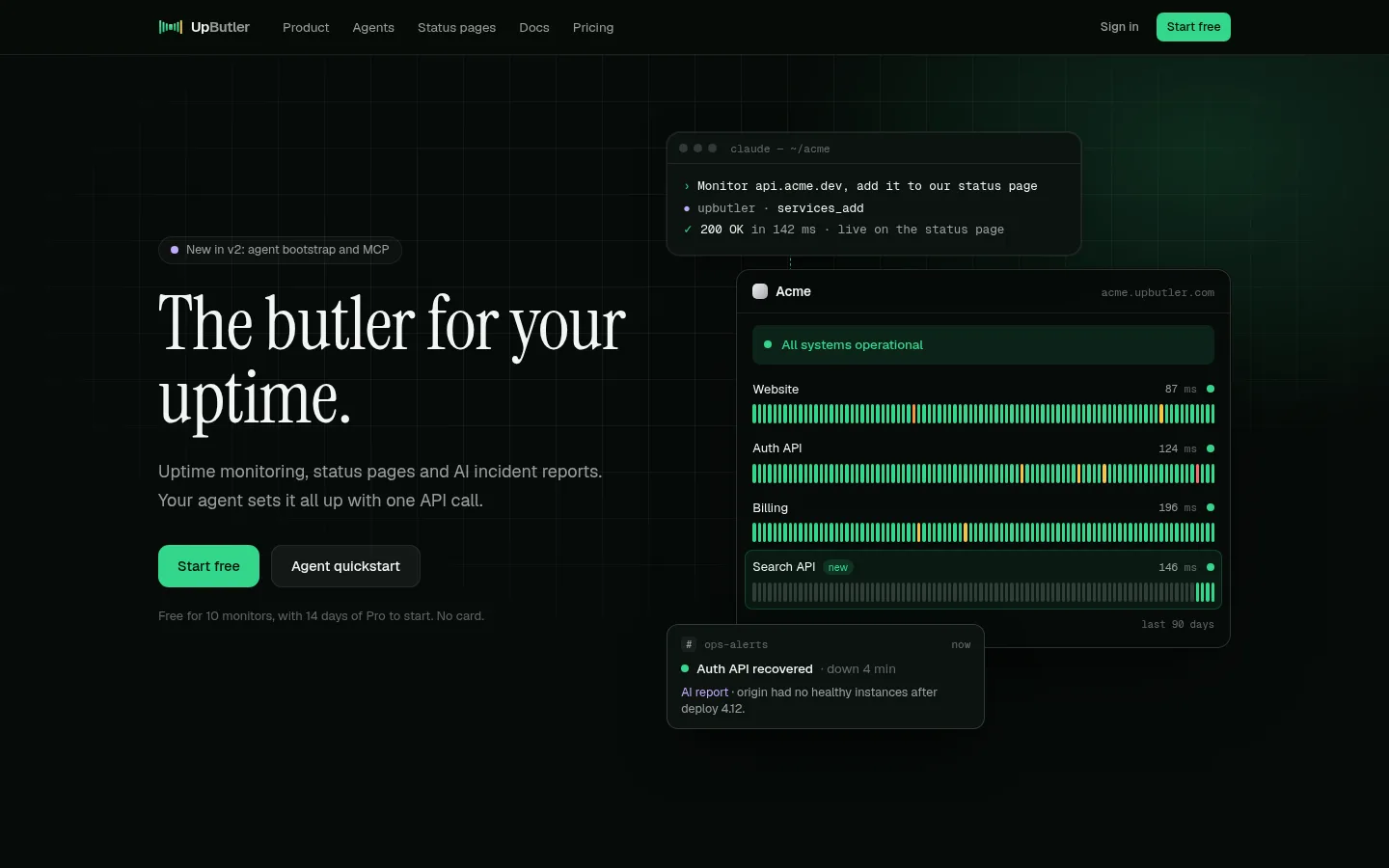This screenshot has width=1389, height=868.
Task: Click Start free in the top navbar
Action: [x=1193, y=27]
